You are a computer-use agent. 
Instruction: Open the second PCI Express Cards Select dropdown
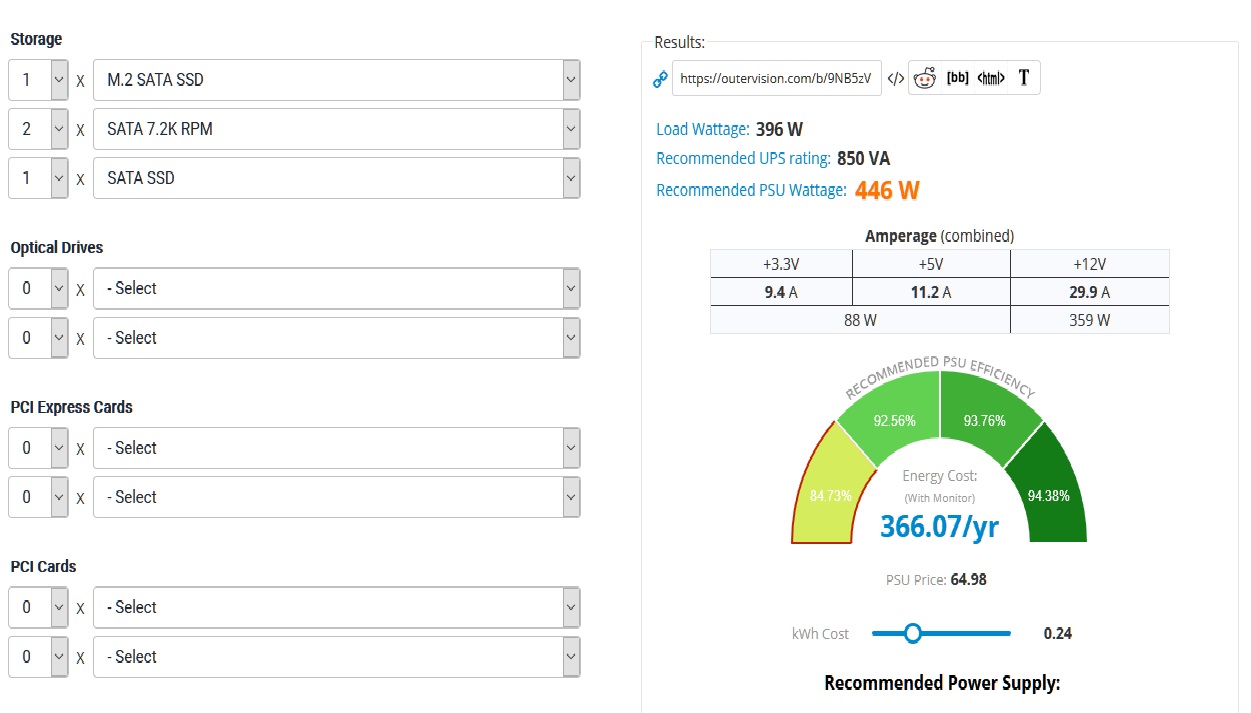[x=336, y=497]
